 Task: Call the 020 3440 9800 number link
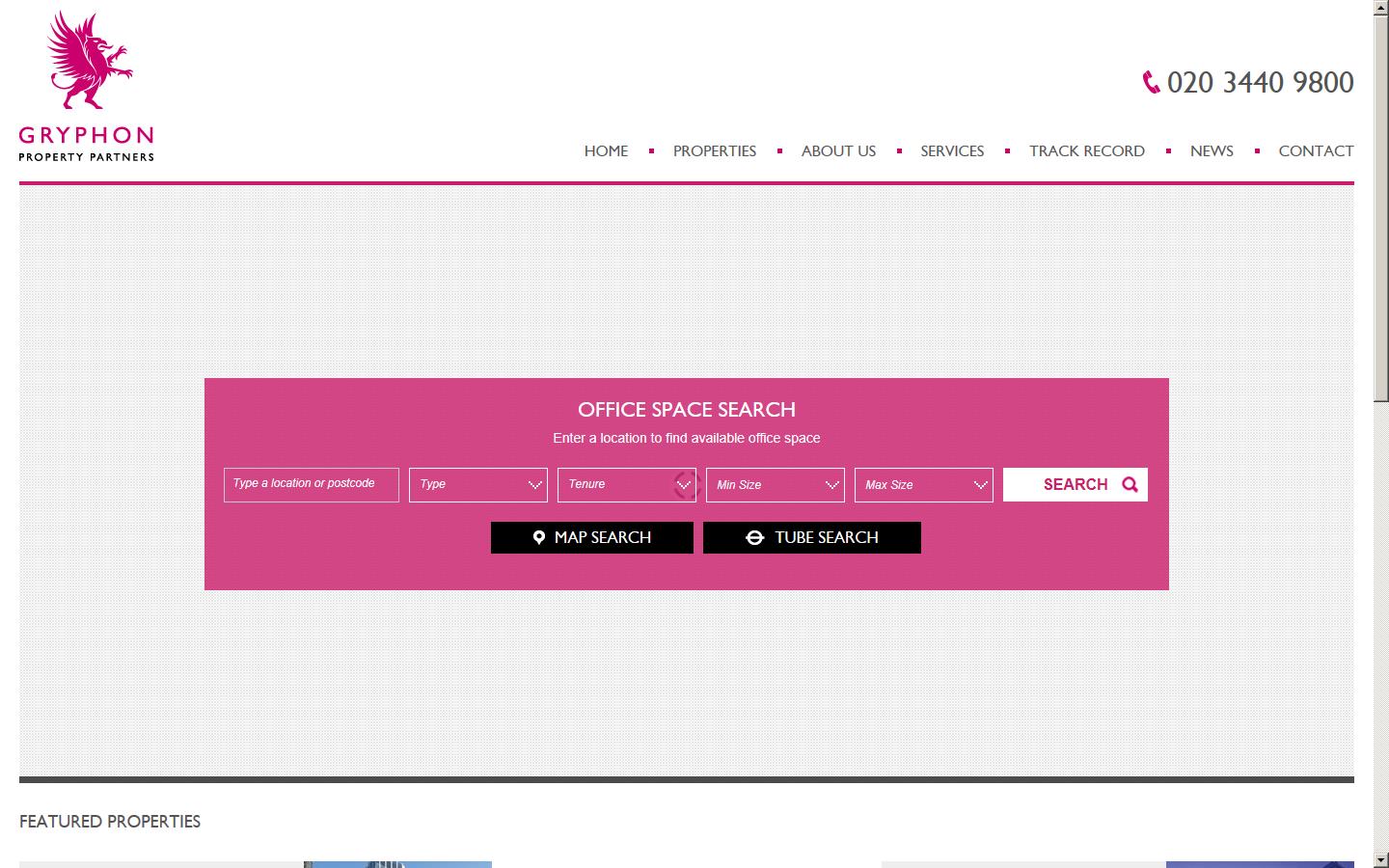[x=1260, y=83]
